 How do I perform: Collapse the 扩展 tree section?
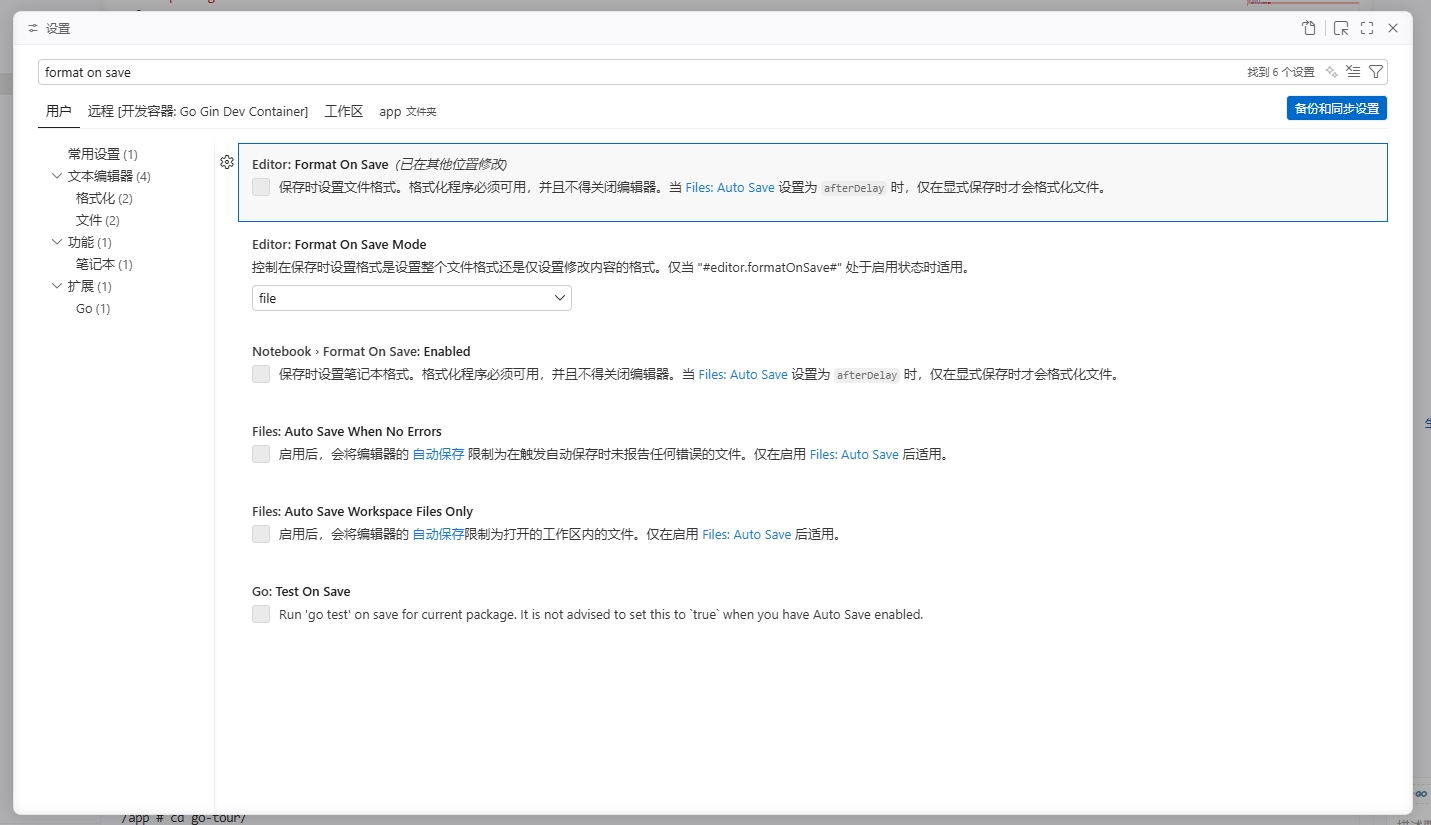[57, 286]
